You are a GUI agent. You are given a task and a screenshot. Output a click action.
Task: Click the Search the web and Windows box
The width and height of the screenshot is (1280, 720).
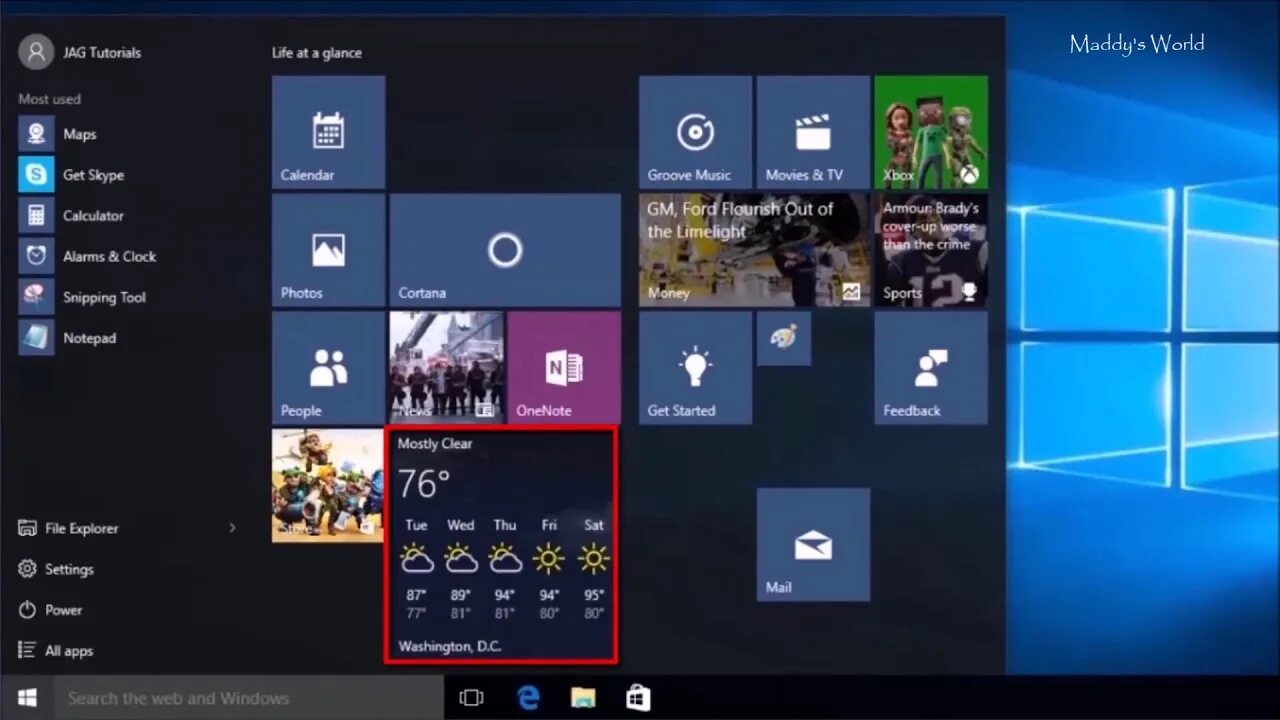coord(249,698)
